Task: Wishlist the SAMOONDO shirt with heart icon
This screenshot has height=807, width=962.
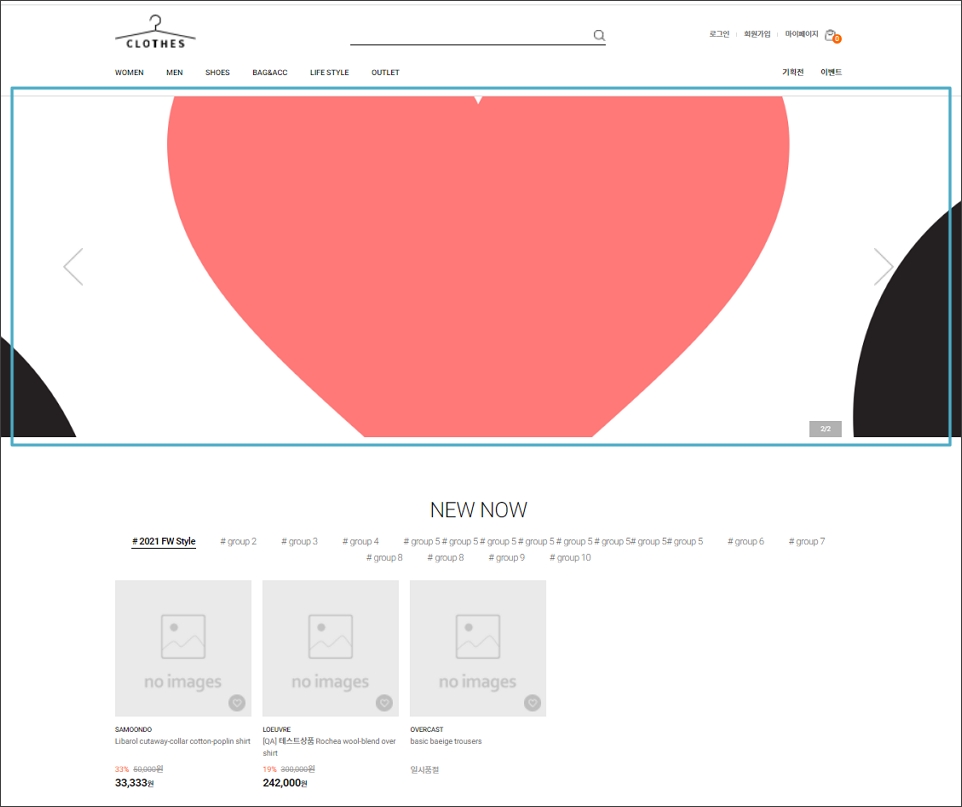Action: (237, 703)
